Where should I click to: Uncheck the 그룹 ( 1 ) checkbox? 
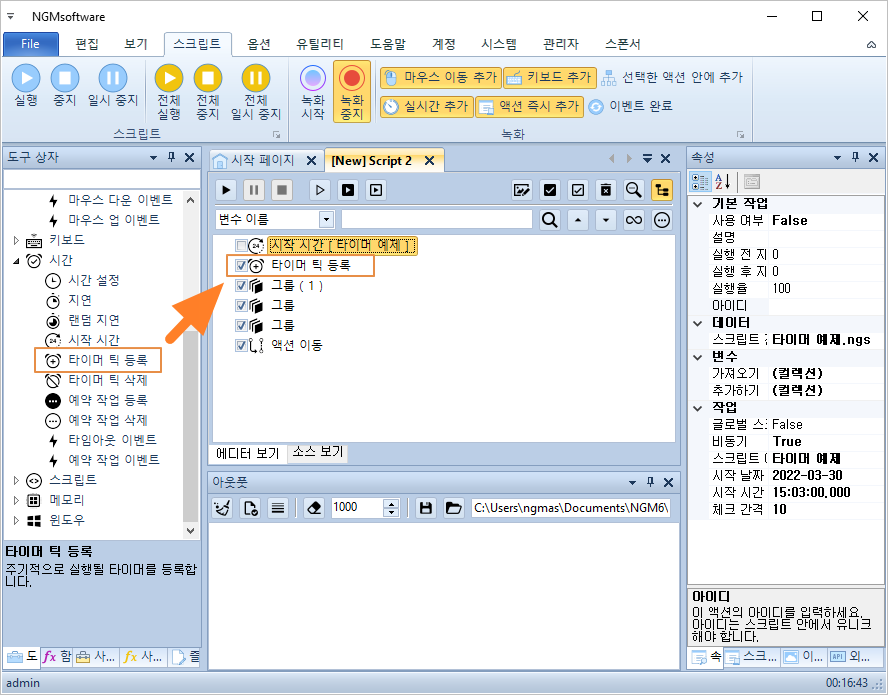pos(241,285)
